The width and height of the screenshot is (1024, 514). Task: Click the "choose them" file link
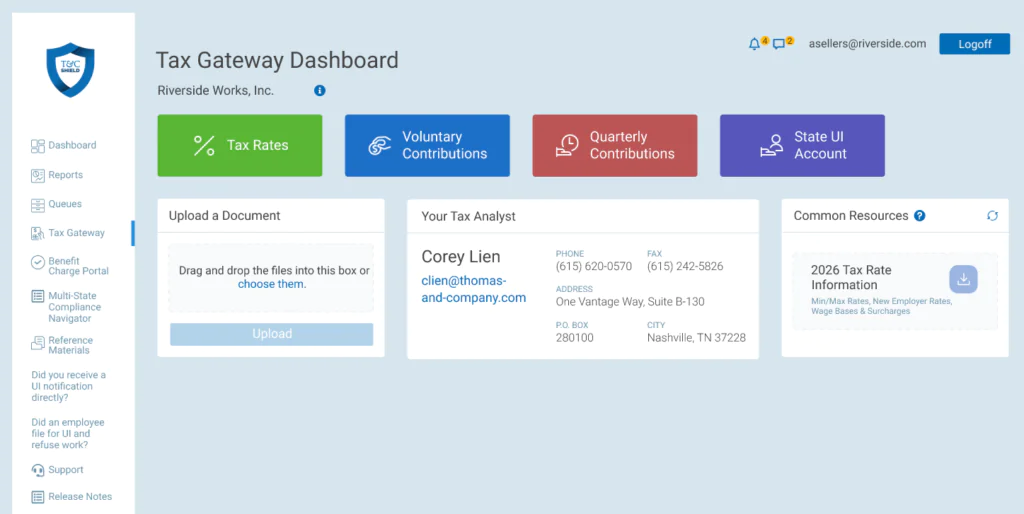(x=270, y=284)
